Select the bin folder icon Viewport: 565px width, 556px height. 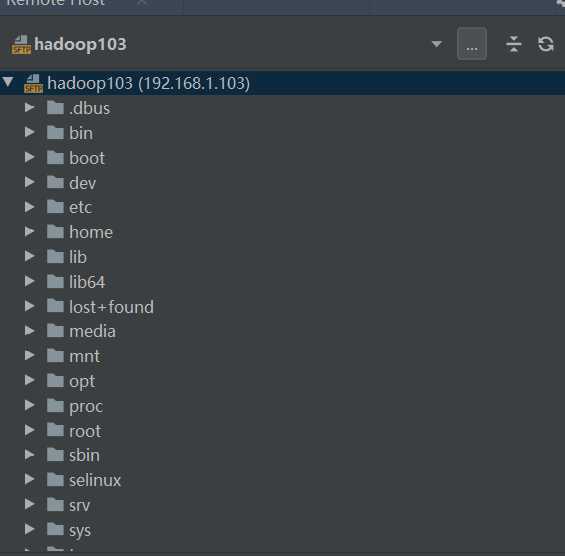[x=55, y=133]
